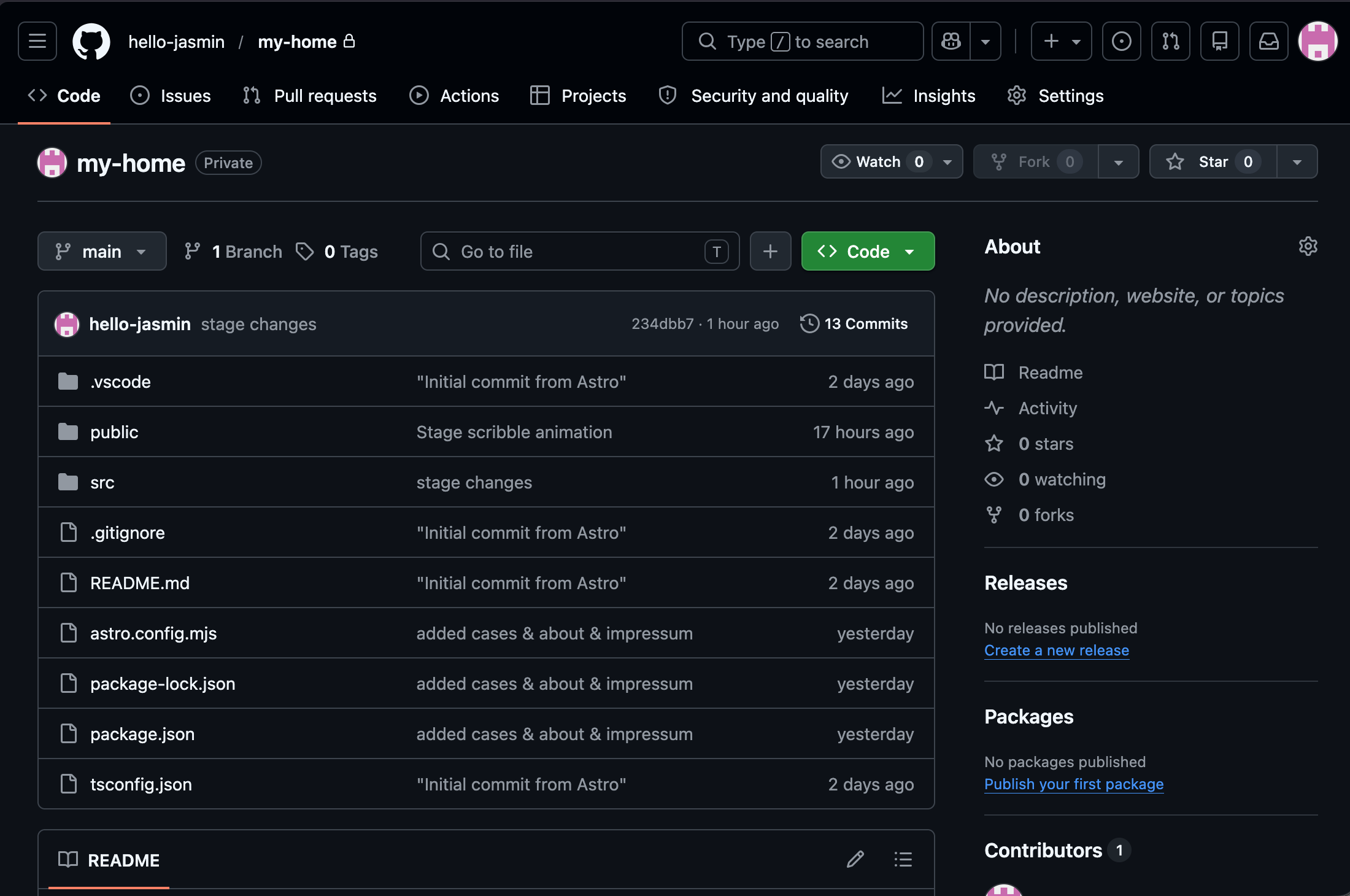Screen dimensions: 1350x896
Task: Open the main branch selector dropdown
Action: click(x=102, y=251)
